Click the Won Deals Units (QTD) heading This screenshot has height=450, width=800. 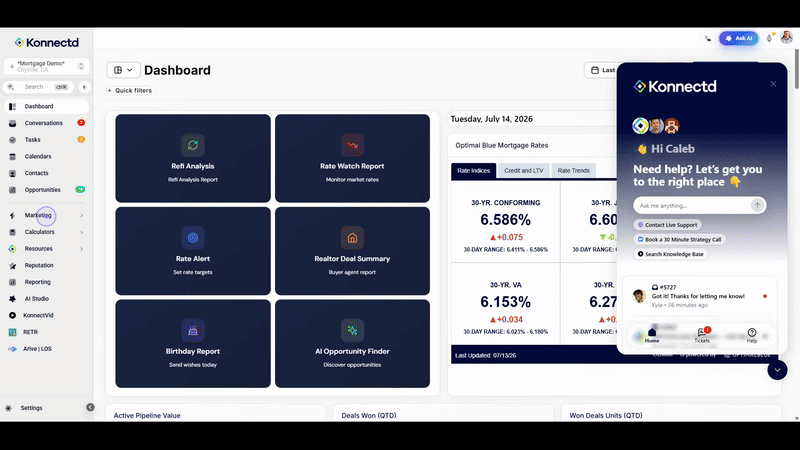coord(606,415)
